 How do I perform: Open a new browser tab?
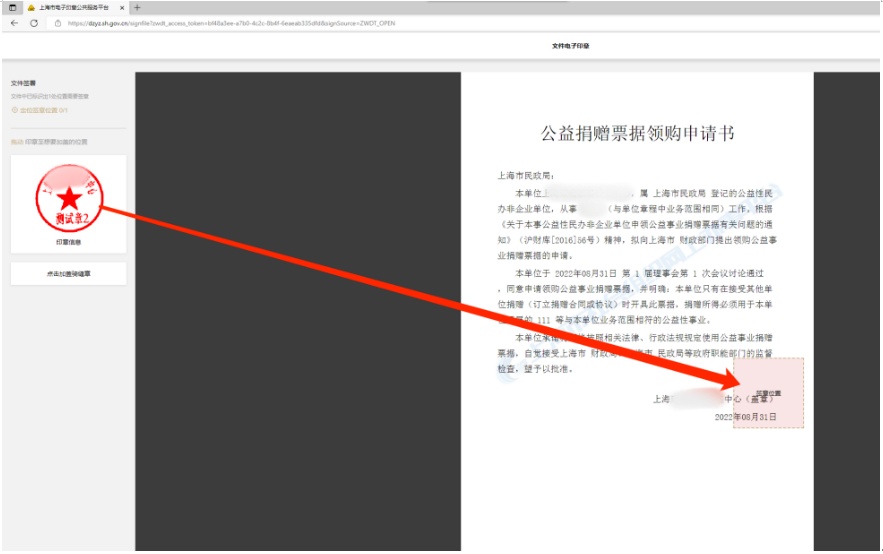[137, 7]
